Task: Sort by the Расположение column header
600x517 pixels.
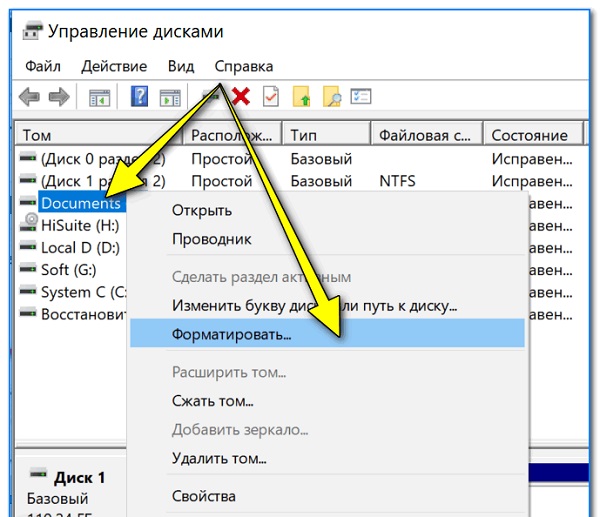Action: 232,135
